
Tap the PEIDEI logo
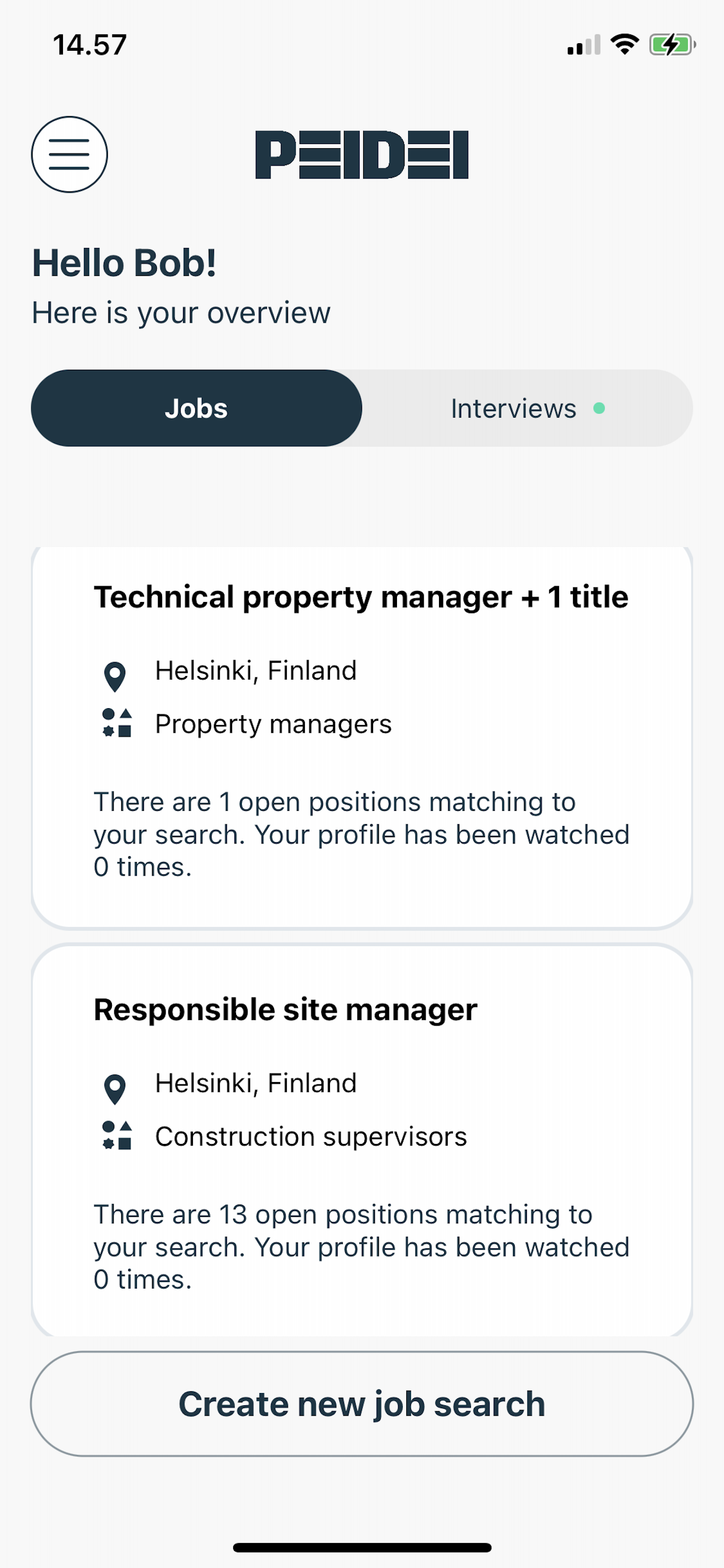point(362,155)
